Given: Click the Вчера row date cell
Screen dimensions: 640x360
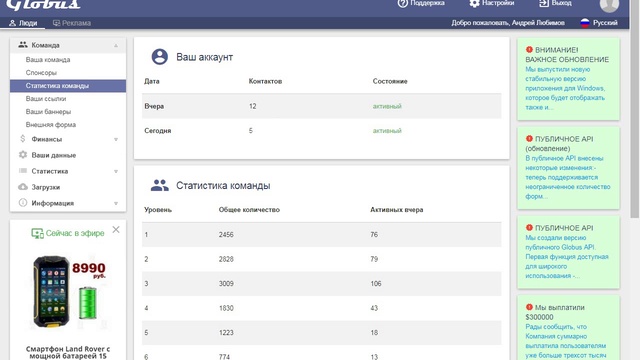Looking at the screenshot, I should coord(154,106).
